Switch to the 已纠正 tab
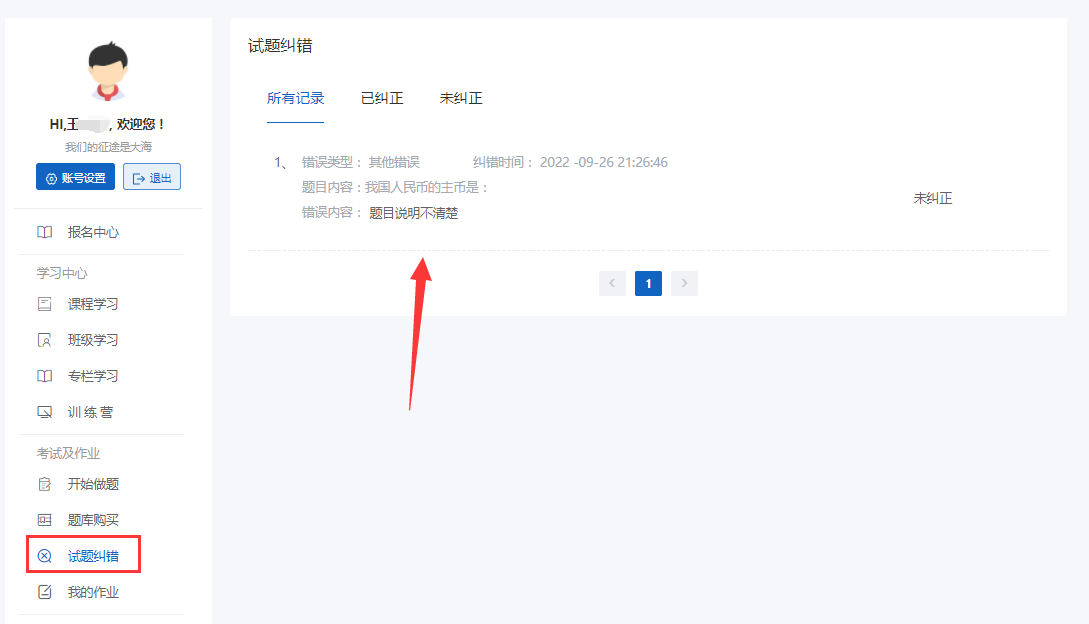This screenshot has height=624, width=1089. point(382,99)
